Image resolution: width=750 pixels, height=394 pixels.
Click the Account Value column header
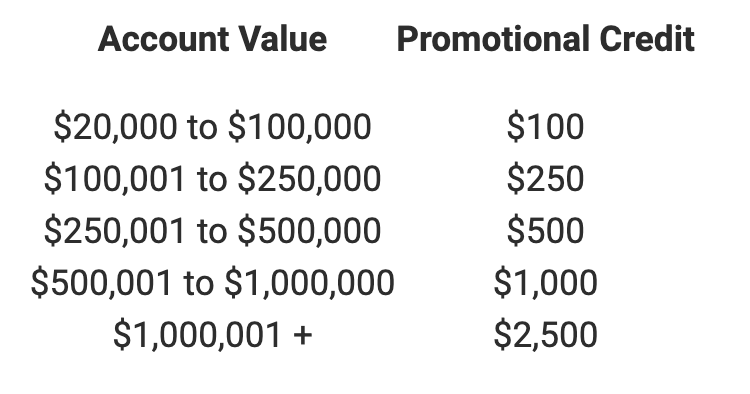click(212, 39)
